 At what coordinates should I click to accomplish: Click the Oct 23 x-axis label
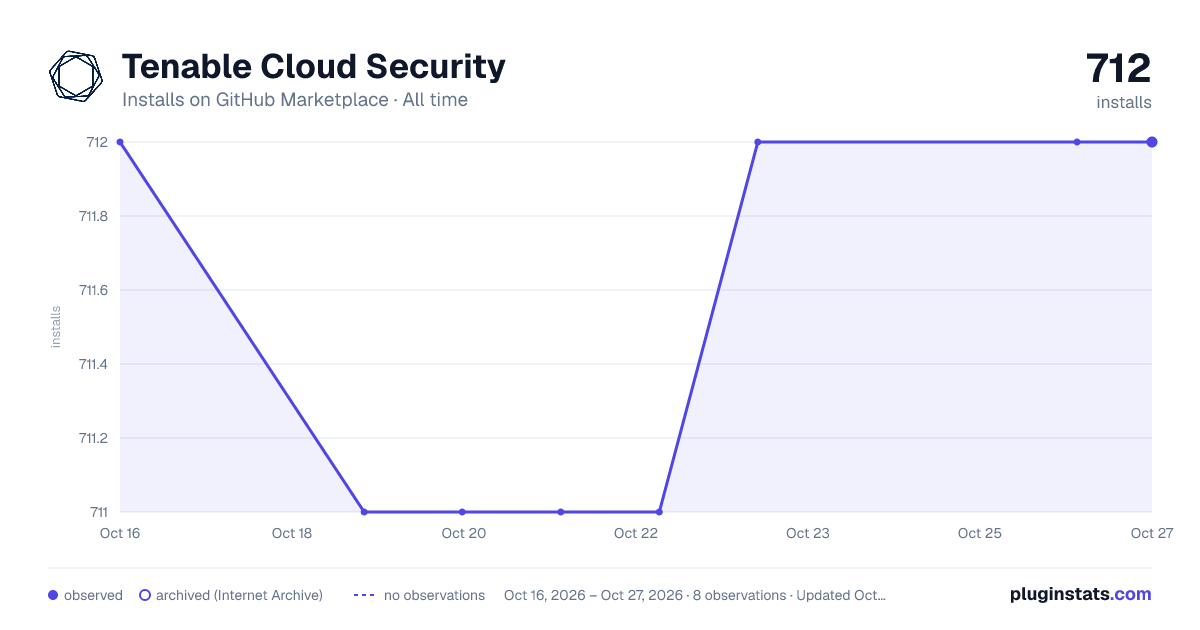click(808, 533)
